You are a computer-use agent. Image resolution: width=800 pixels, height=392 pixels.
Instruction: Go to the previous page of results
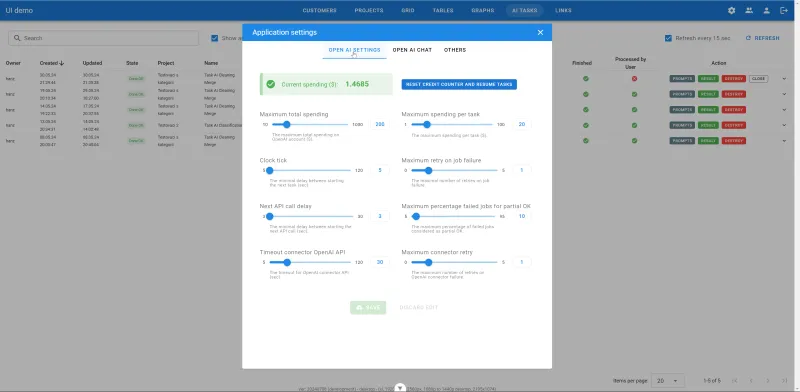pyautogui.click(x=751, y=381)
